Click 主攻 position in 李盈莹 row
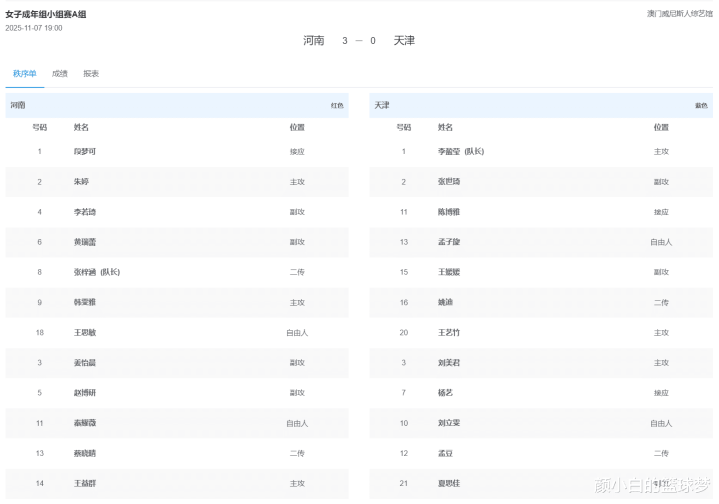This screenshot has width=719, height=504. (x=661, y=151)
